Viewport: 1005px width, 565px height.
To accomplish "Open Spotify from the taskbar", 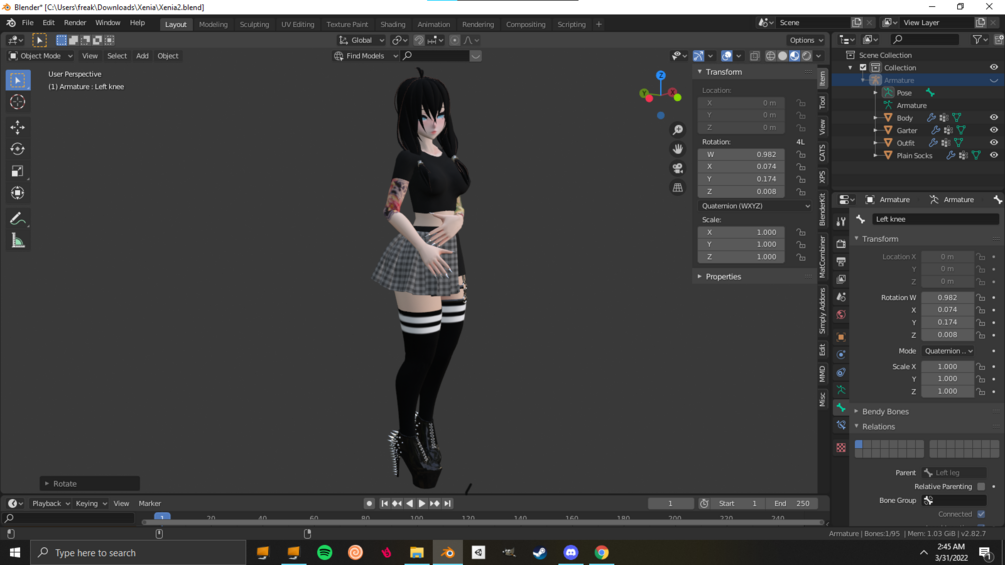I will (324, 552).
